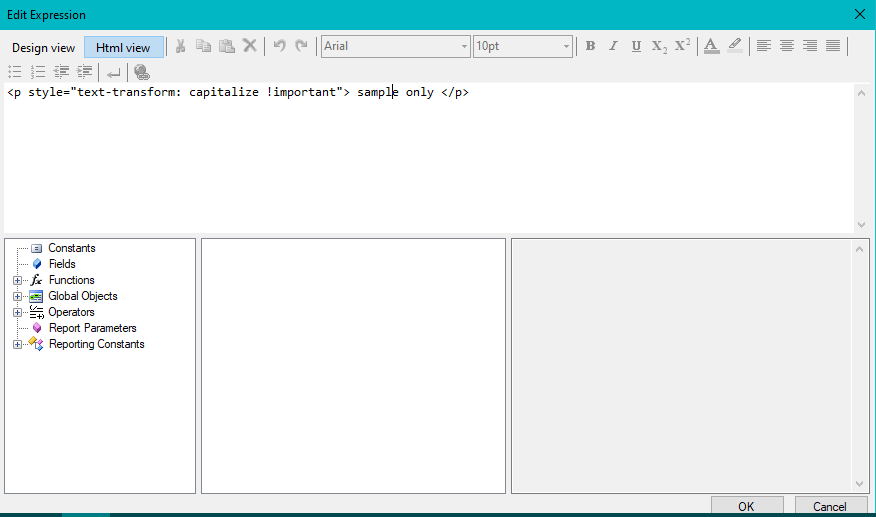Select Operators in the tree
Screen dimensions: 876x517
click(x=72, y=312)
